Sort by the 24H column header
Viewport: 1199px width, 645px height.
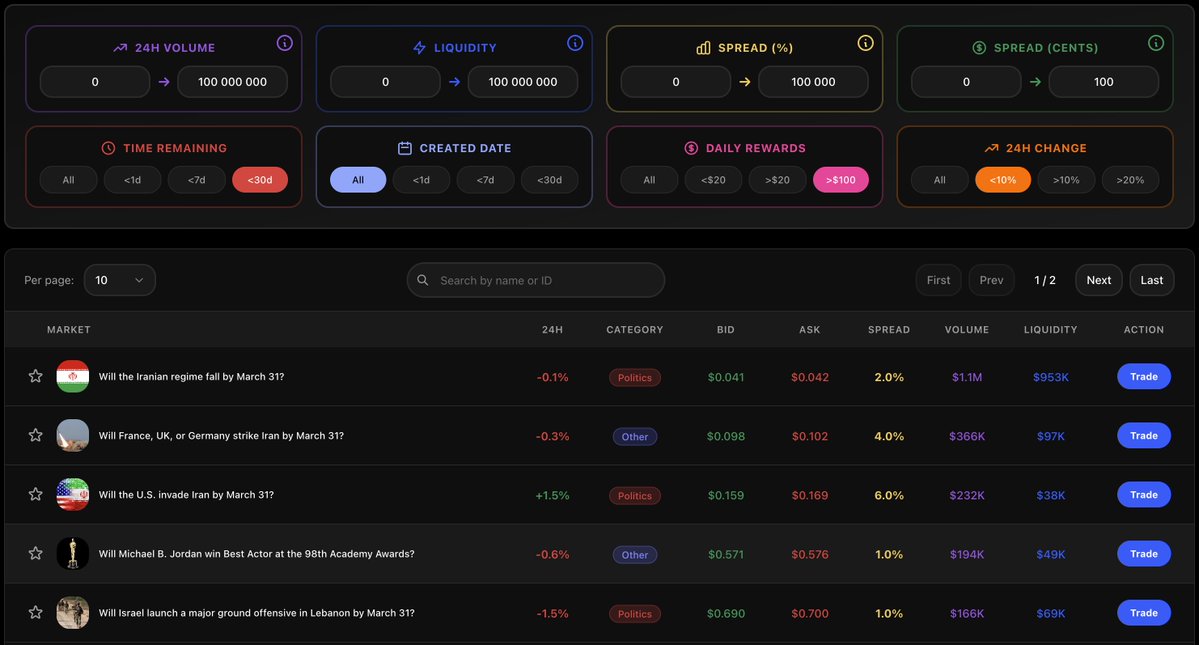[x=552, y=329]
